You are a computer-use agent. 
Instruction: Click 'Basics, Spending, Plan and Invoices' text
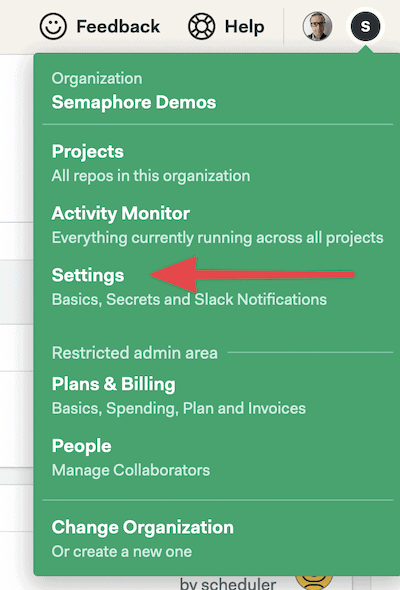[x=179, y=408]
